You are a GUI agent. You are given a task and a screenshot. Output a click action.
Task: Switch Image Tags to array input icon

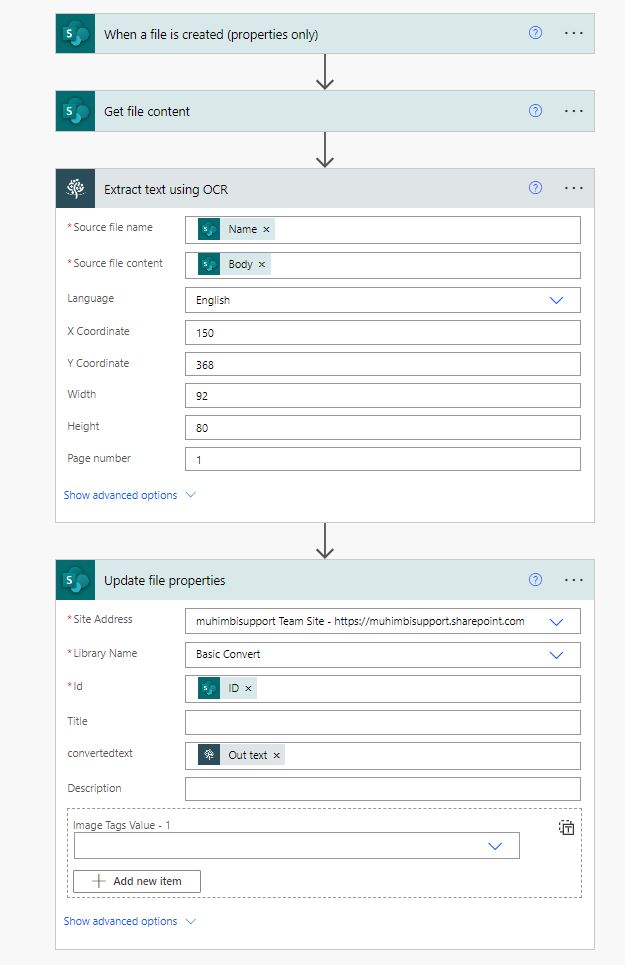(567, 827)
